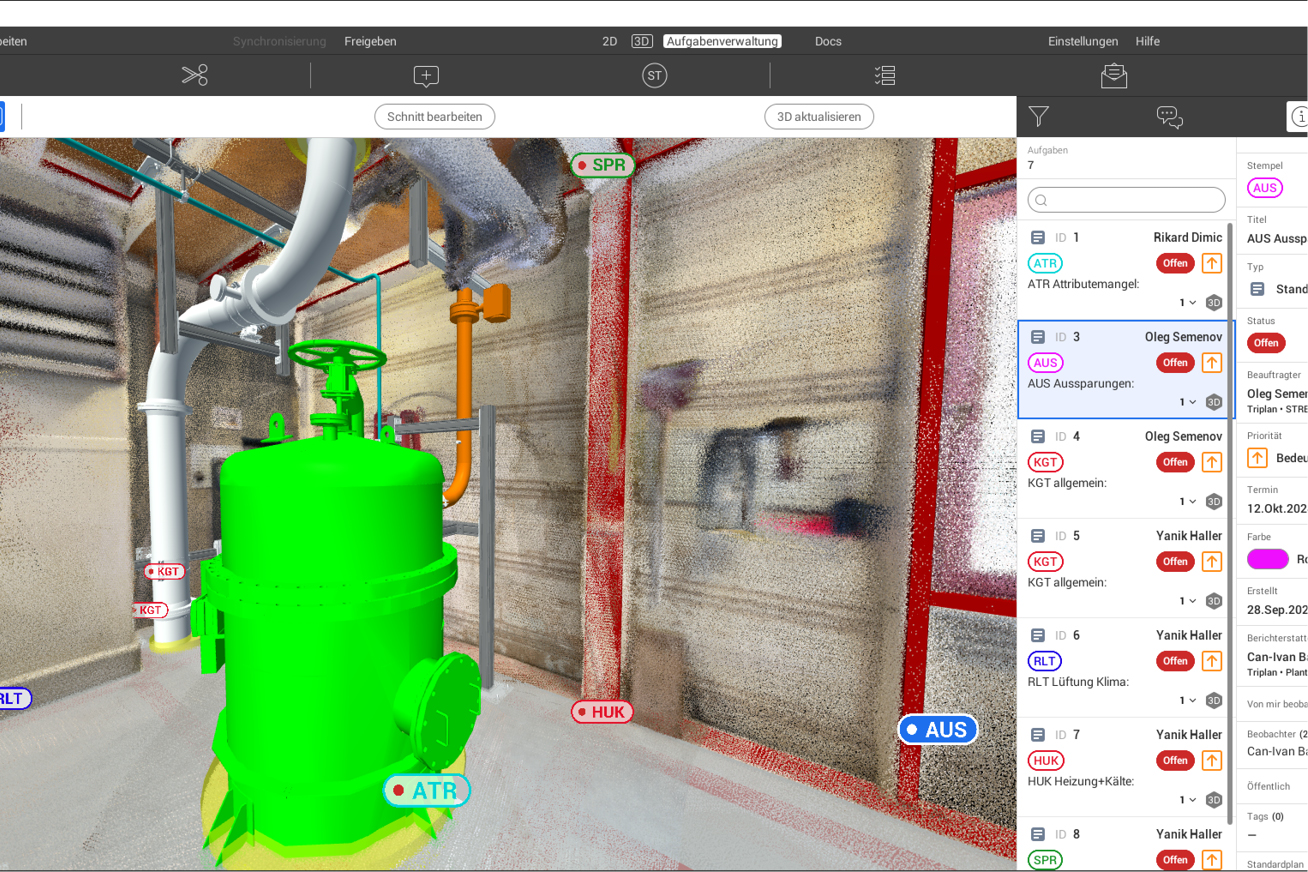Viewport: 1308px width, 872px height.
Task: Click priority arrow icon on task ID 6
Action: (1212, 661)
